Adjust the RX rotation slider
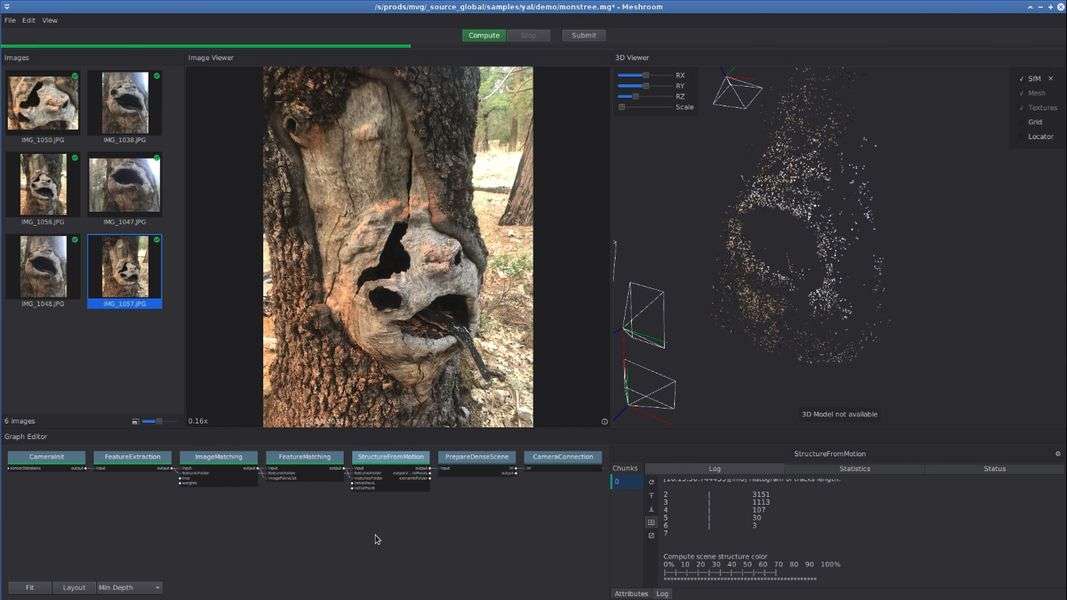This screenshot has height=600, width=1067. tap(645, 75)
